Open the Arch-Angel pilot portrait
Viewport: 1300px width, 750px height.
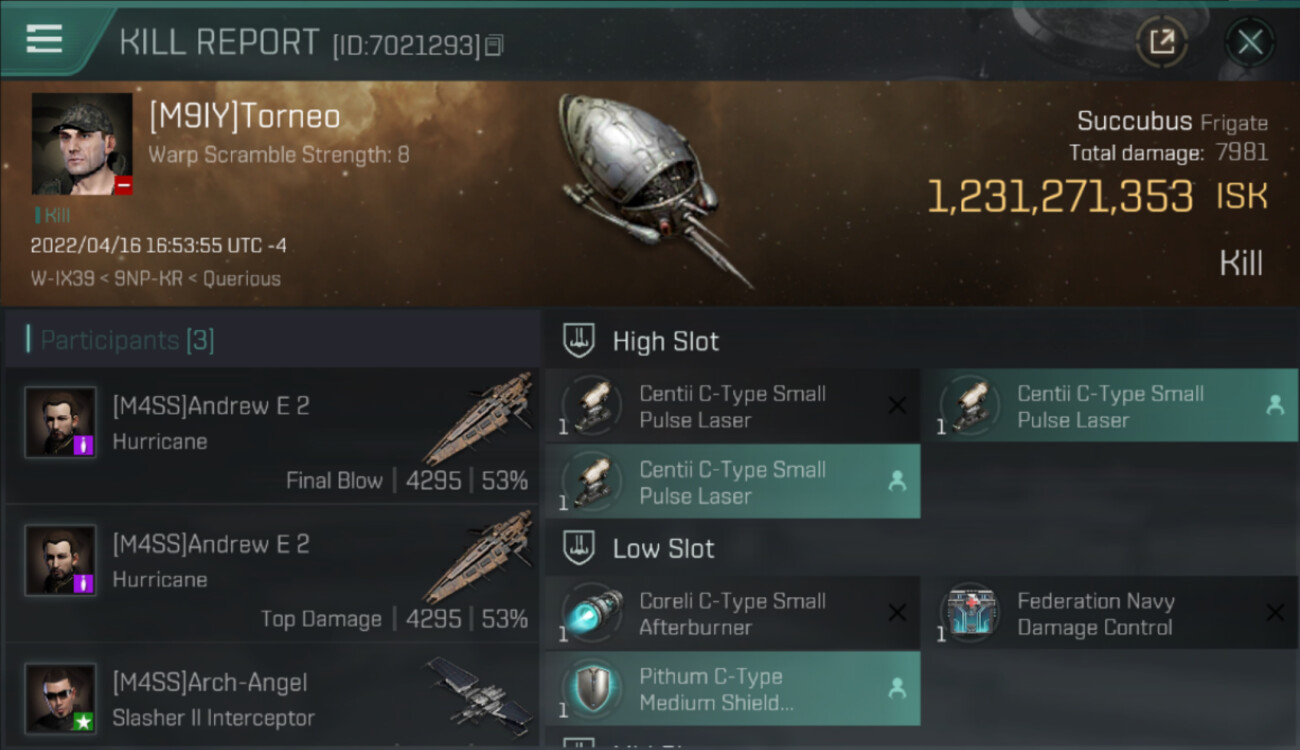60,698
